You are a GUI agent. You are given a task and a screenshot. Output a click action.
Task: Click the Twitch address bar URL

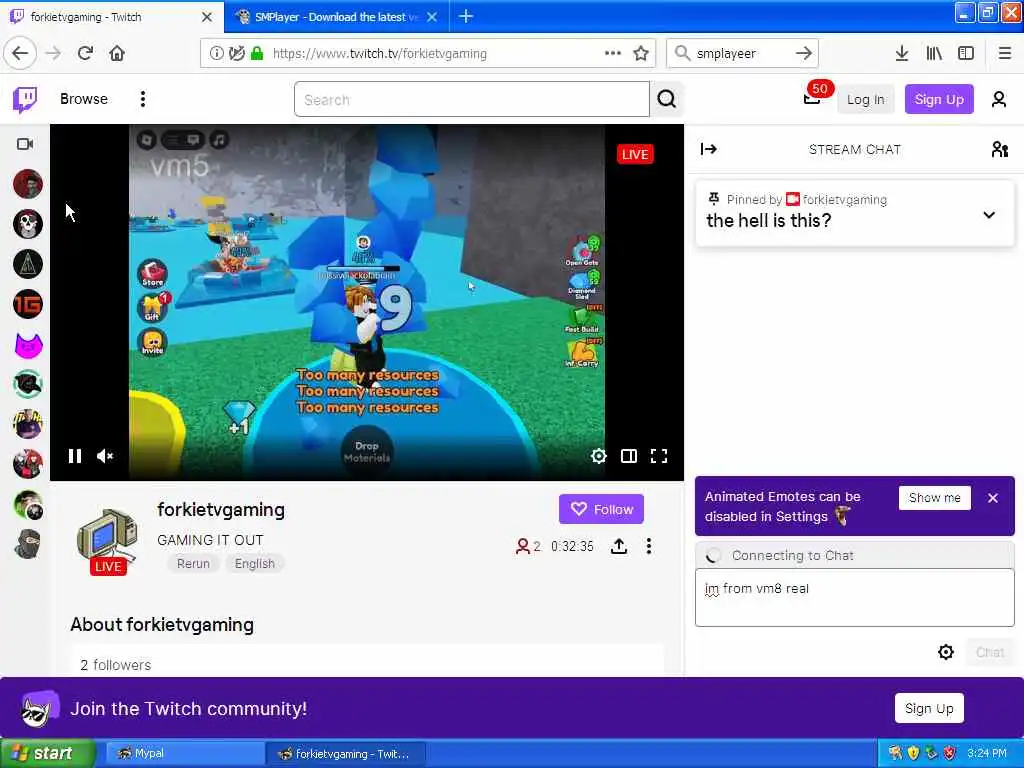click(379, 54)
